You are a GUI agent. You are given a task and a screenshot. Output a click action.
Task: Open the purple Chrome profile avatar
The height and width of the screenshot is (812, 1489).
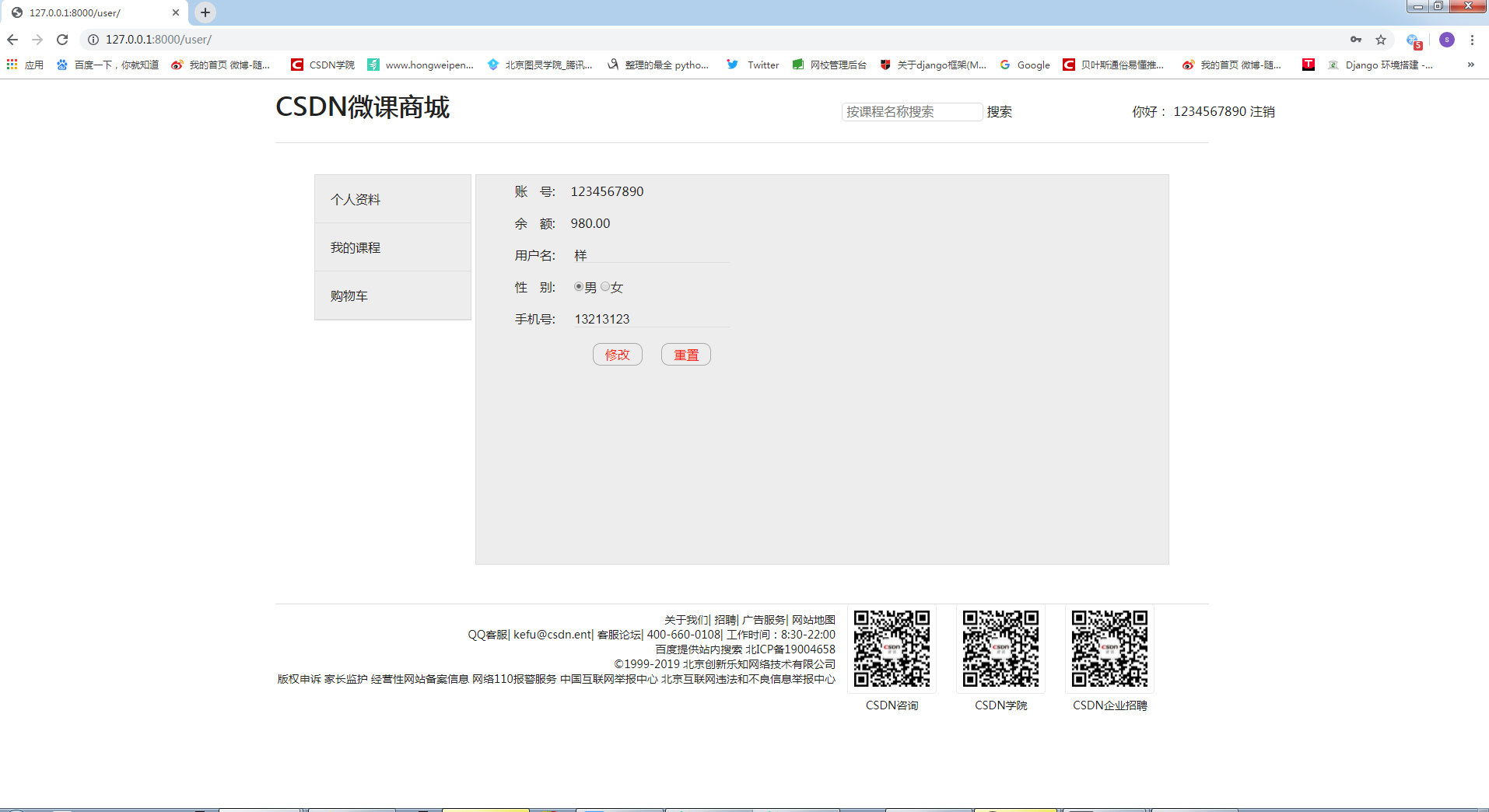1447,40
